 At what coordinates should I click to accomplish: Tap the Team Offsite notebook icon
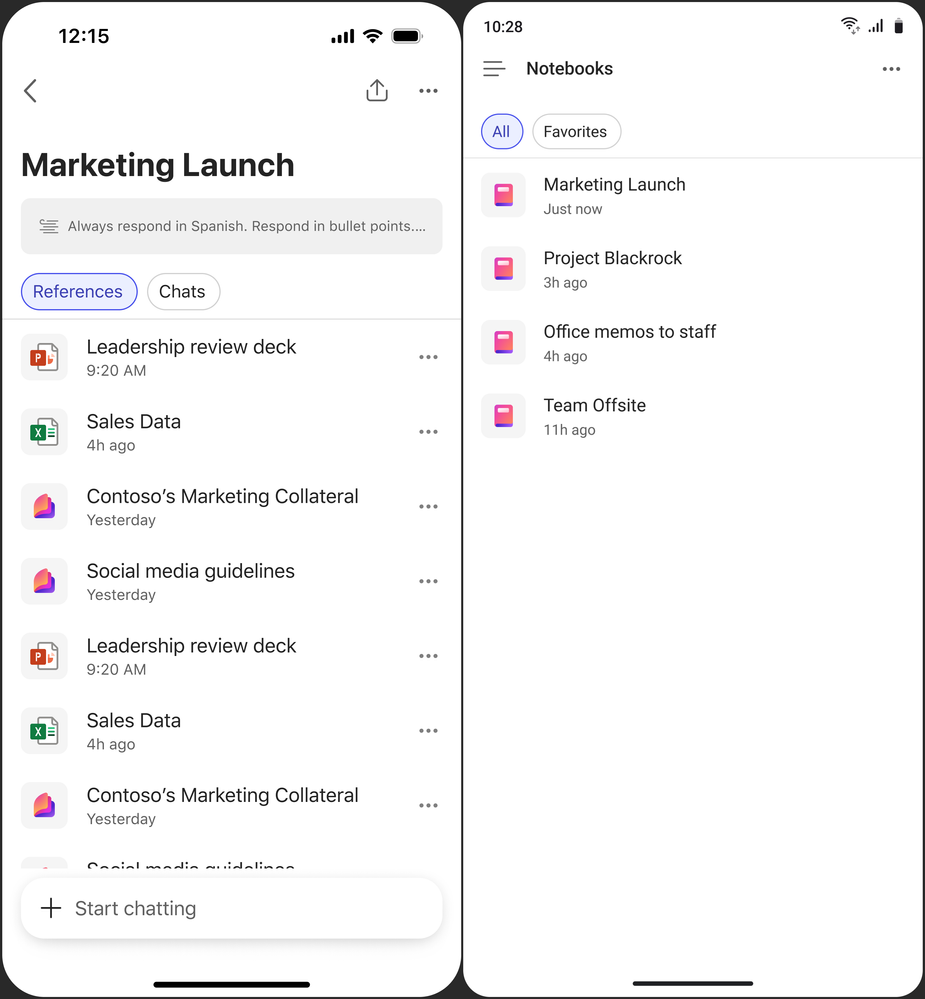click(503, 416)
